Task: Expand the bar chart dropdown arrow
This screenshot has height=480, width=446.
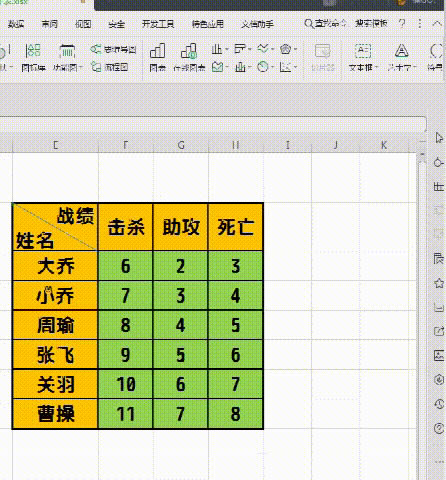Action: (250, 49)
